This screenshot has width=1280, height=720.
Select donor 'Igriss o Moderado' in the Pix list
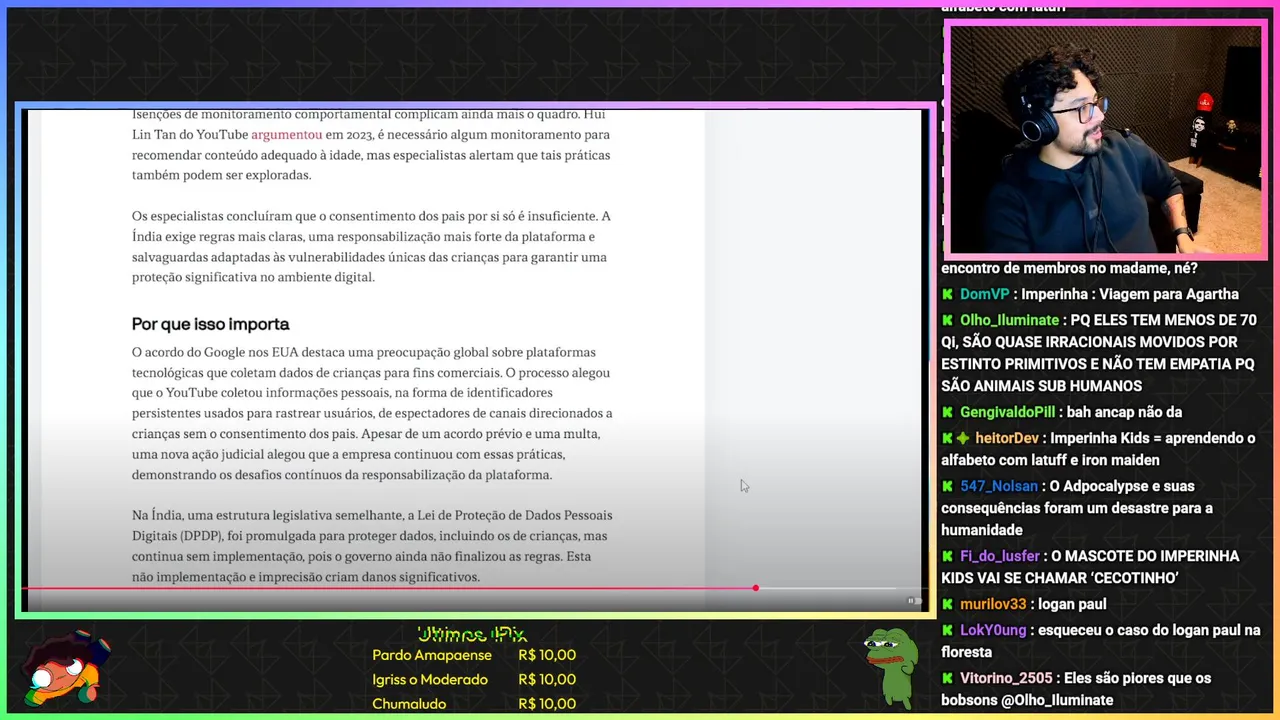click(x=430, y=680)
